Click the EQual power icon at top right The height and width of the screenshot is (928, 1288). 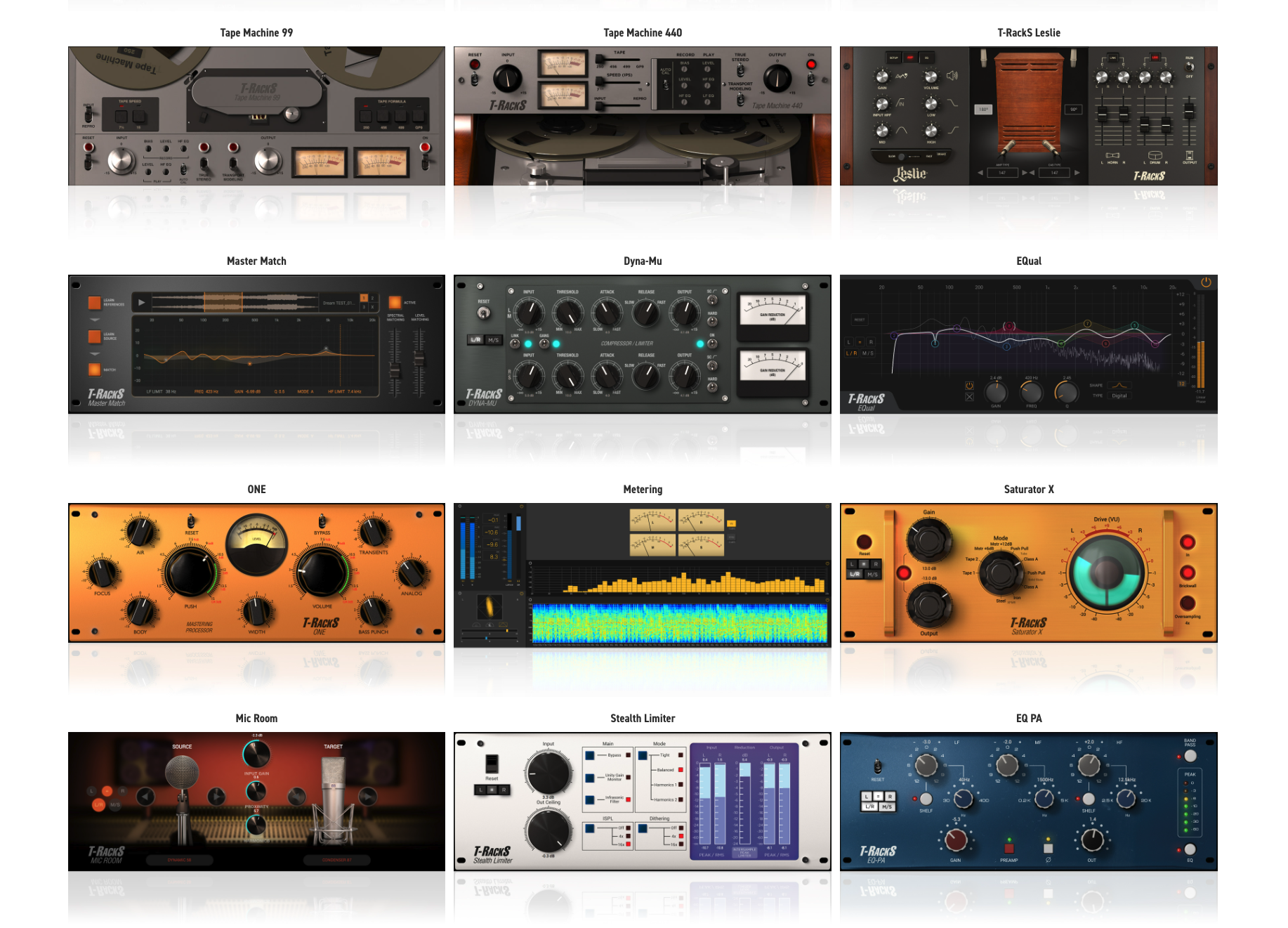tap(1206, 282)
